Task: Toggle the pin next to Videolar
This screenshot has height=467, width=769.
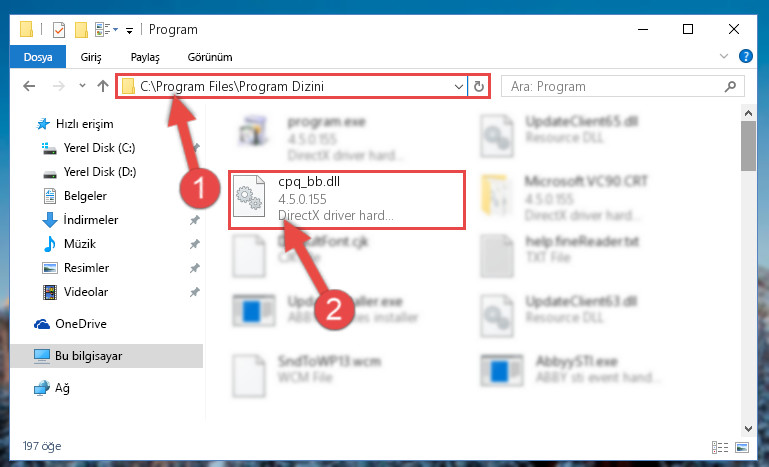Action: tap(195, 292)
